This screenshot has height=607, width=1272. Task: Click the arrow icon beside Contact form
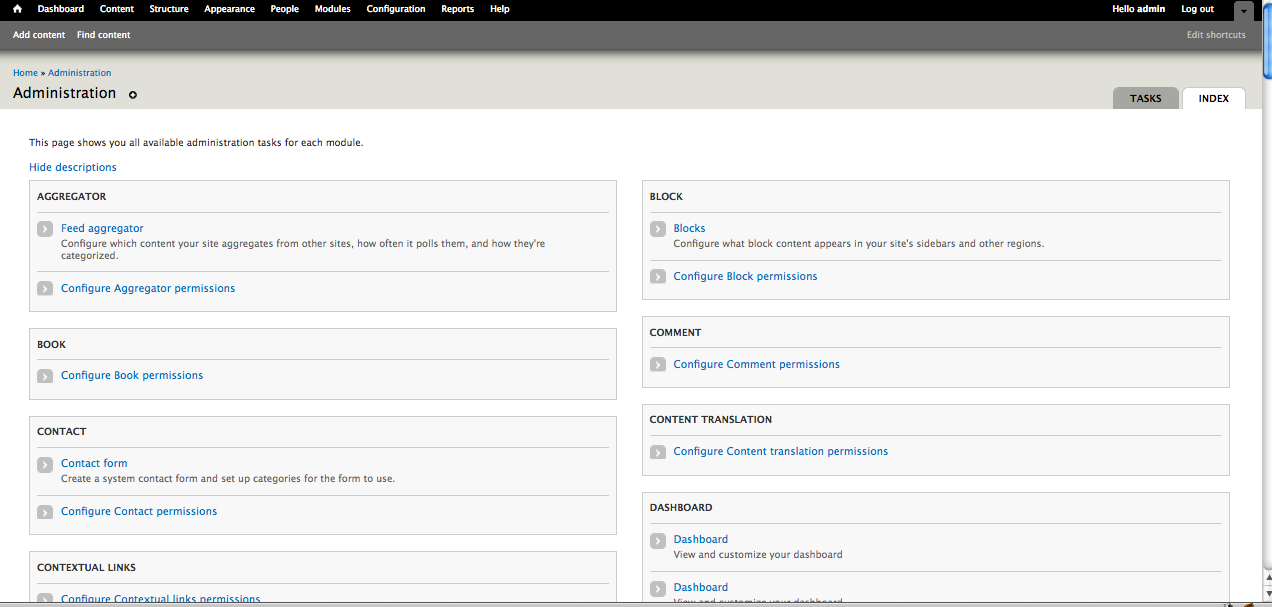coord(44,463)
